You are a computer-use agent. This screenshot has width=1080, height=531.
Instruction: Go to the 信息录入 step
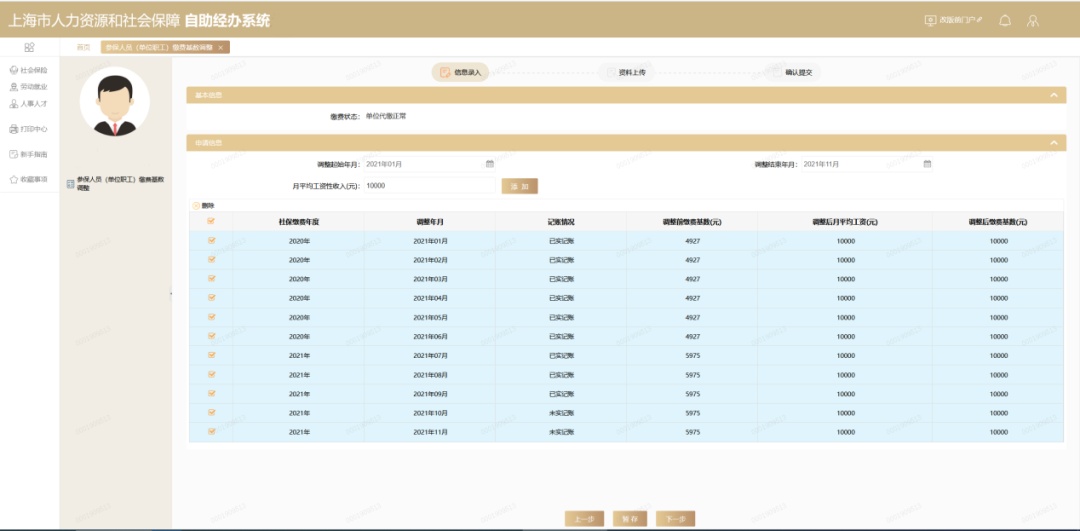tap(460, 72)
